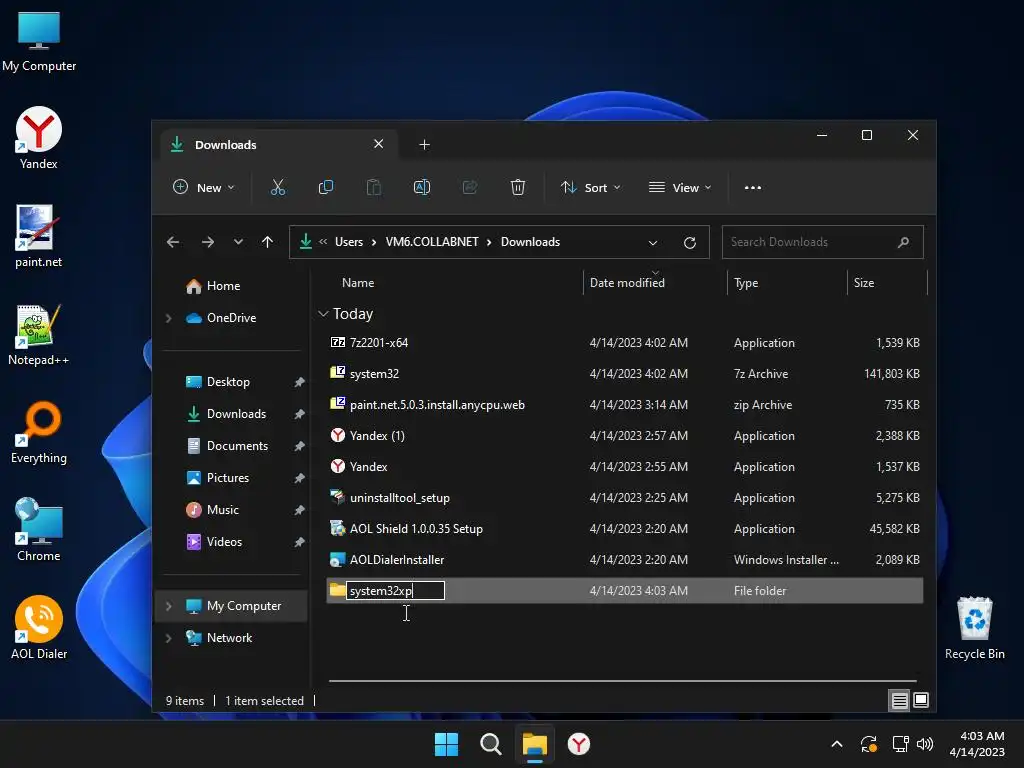Select the Recycle Bin desktop icon

(974, 628)
